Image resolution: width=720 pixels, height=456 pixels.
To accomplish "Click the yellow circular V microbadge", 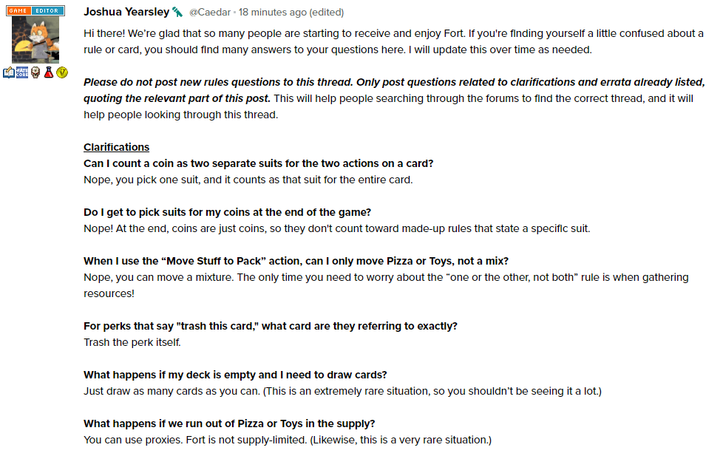I will click(x=62, y=73).
